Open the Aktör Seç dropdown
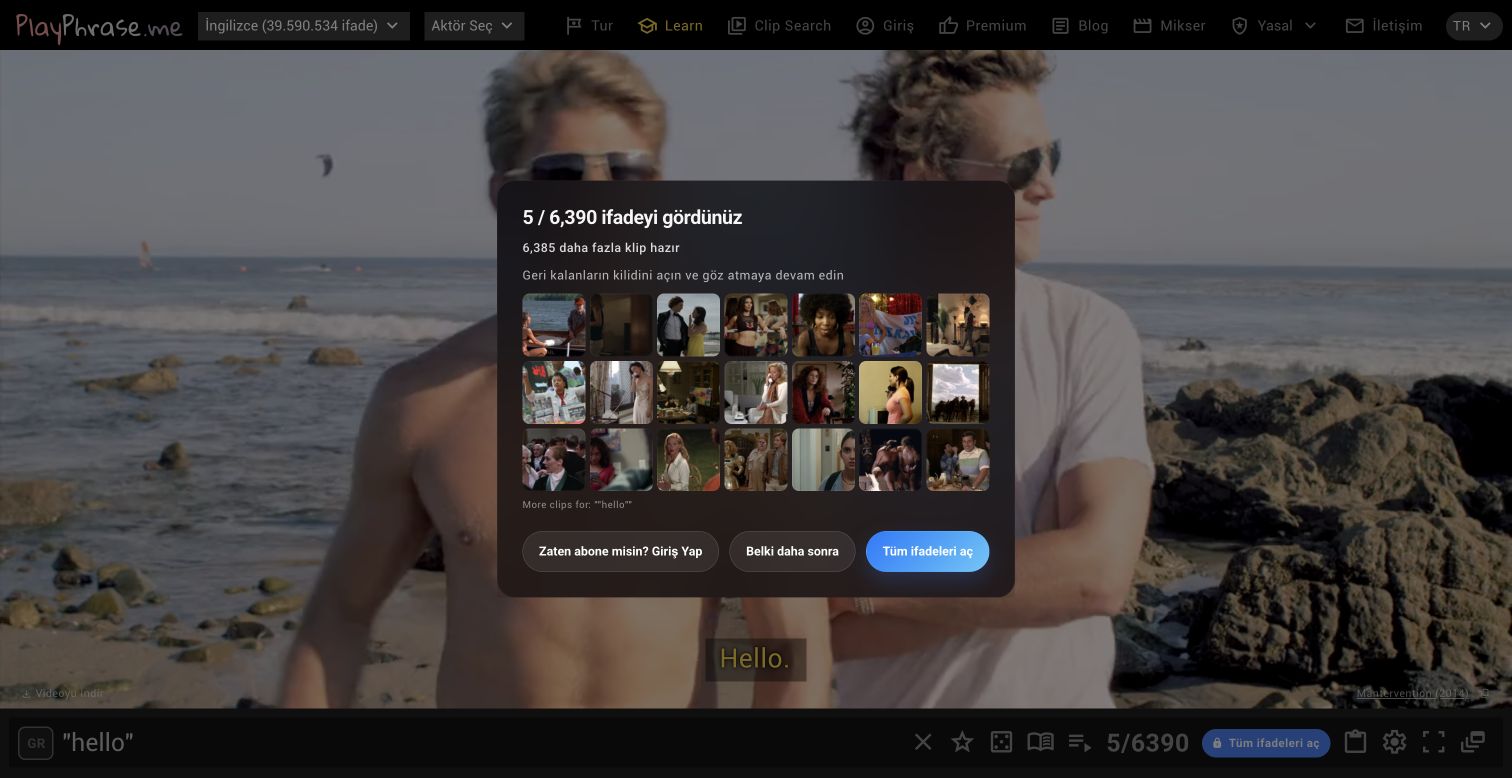Image resolution: width=1512 pixels, height=778 pixels. (x=474, y=26)
